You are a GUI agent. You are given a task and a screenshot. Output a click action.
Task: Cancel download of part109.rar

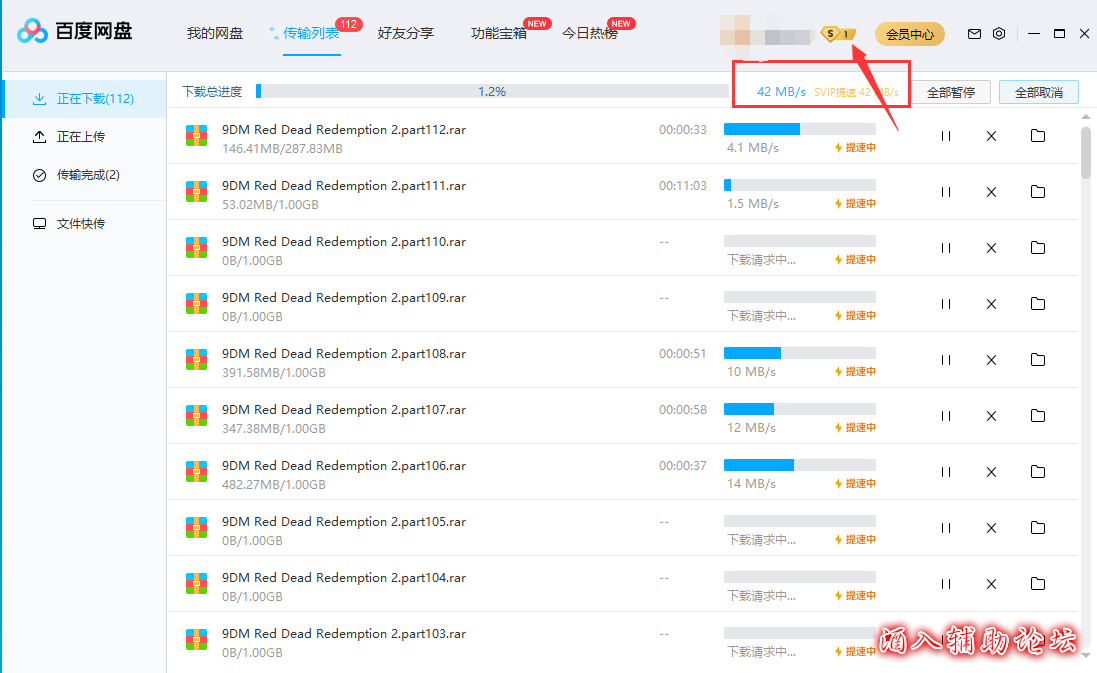point(991,304)
